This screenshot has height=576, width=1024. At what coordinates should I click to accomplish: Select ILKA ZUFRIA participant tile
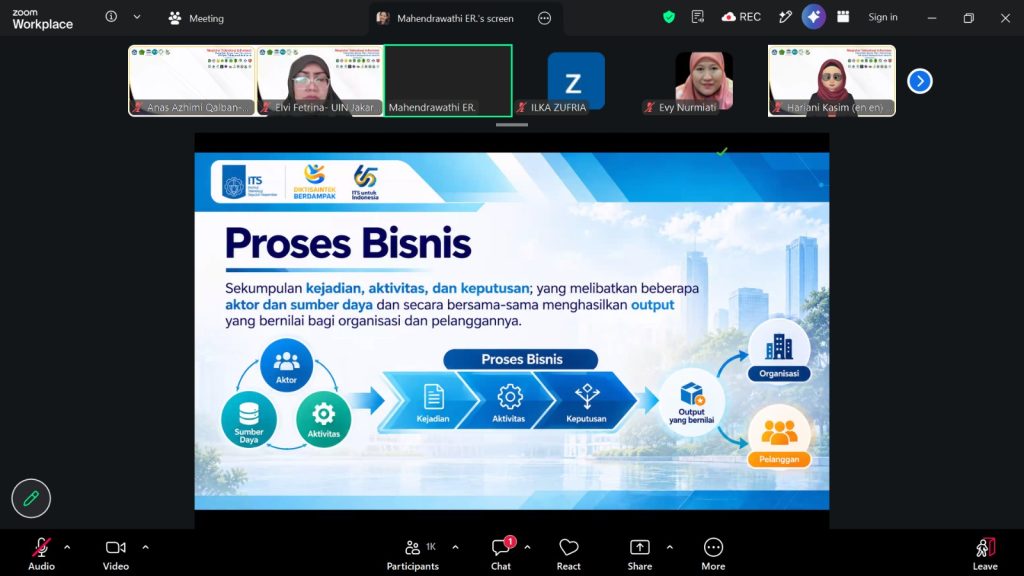point(575,80)
